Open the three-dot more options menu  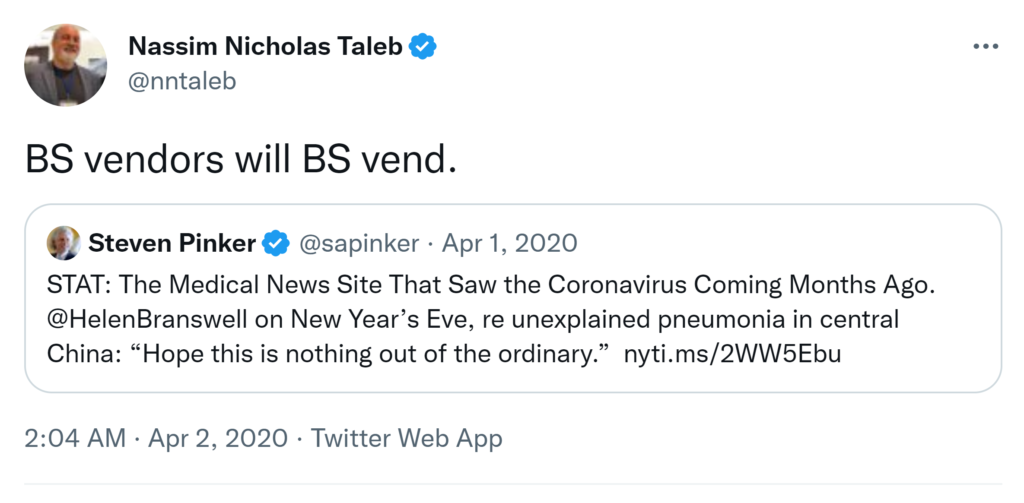[985, 47]
